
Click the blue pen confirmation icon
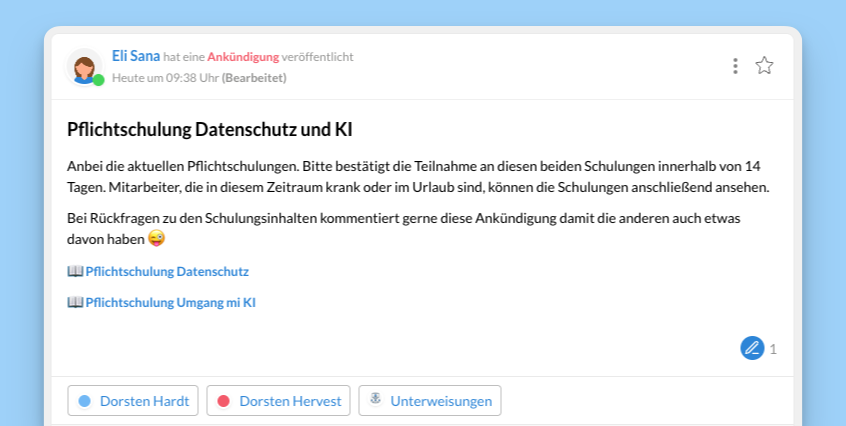click(752, 348)
